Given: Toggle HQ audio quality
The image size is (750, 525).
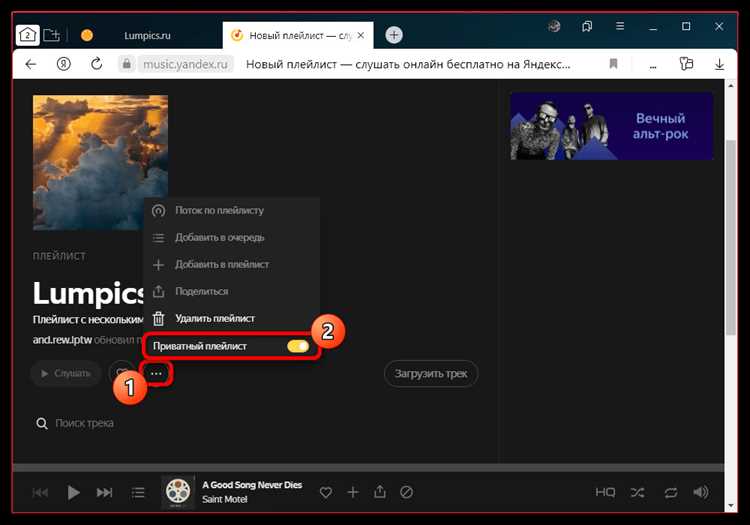Looking at the screenshot, I should pos(605,492).
